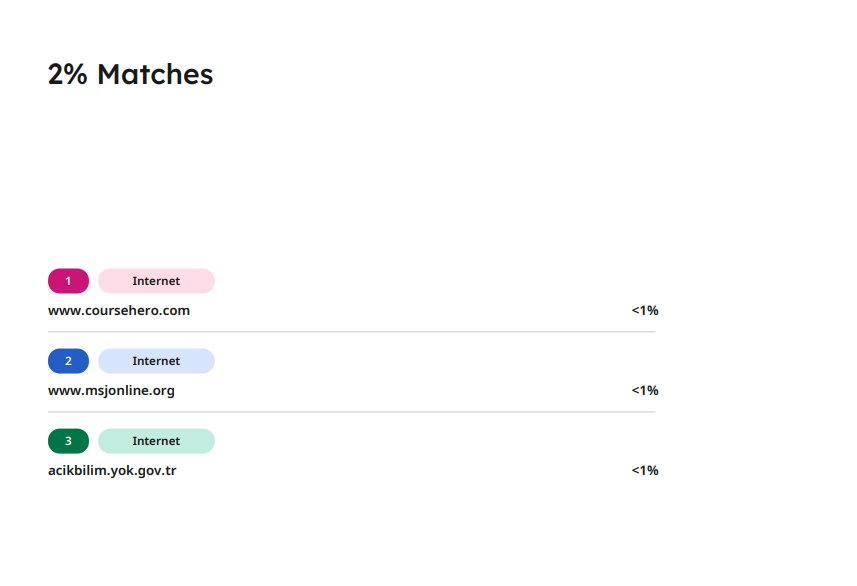Open the www.msjonline.org source link
This screenshot has width=857, height=586.
click(111, 391)
